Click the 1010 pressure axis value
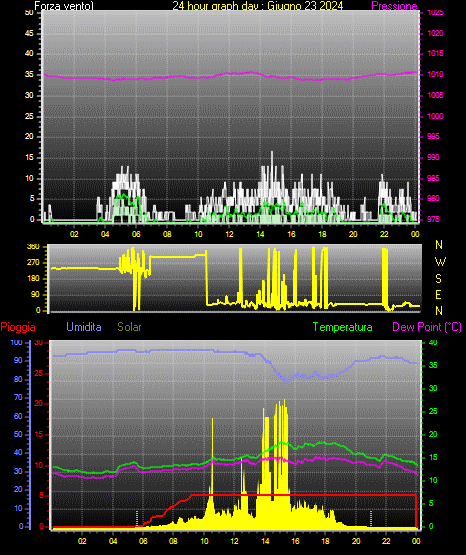Screen dimensions: 466x555 (435, 74)
